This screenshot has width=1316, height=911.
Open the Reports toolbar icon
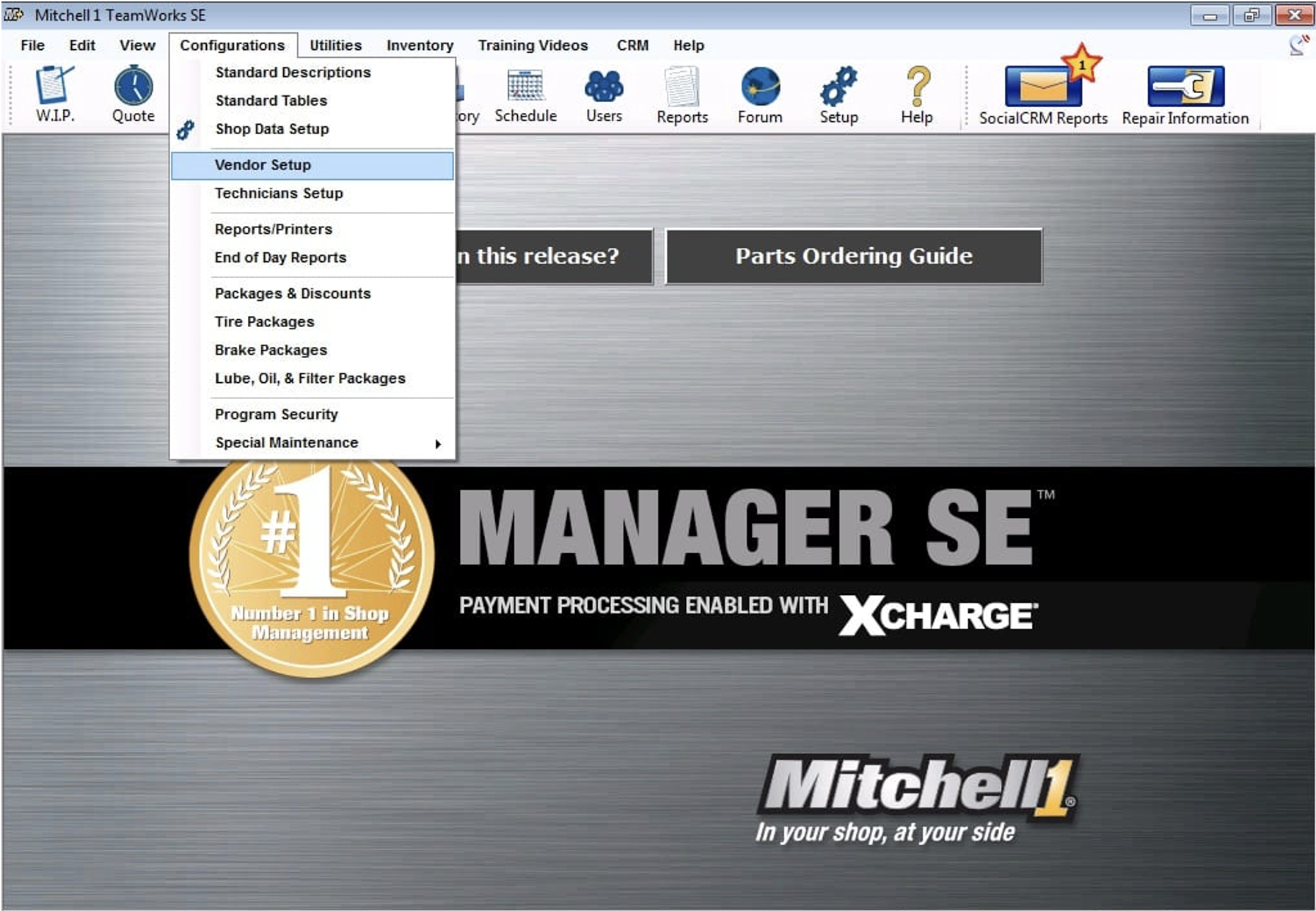[682, 95]
